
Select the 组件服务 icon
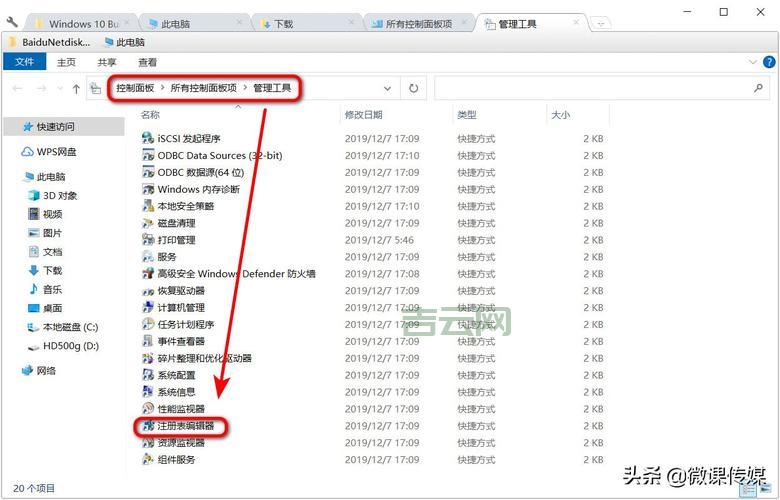(148, 460)
